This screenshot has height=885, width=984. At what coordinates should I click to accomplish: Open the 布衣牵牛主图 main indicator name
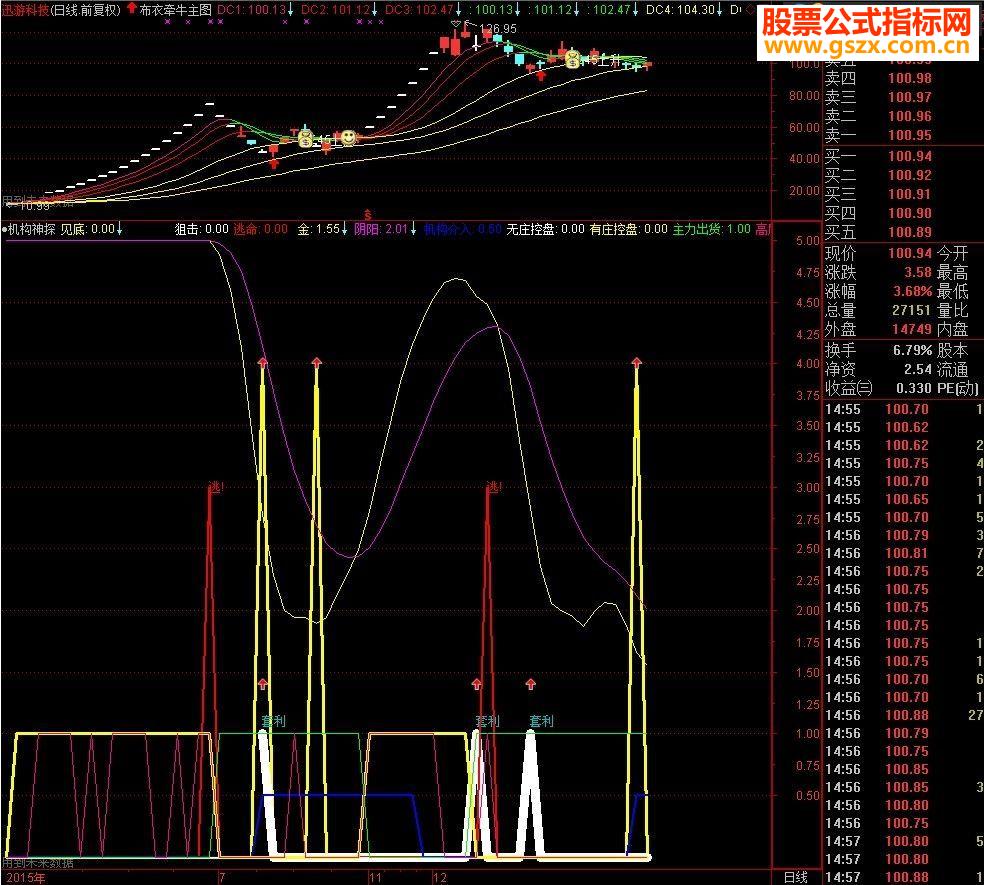pyautogui.click(x=175, y=10)
